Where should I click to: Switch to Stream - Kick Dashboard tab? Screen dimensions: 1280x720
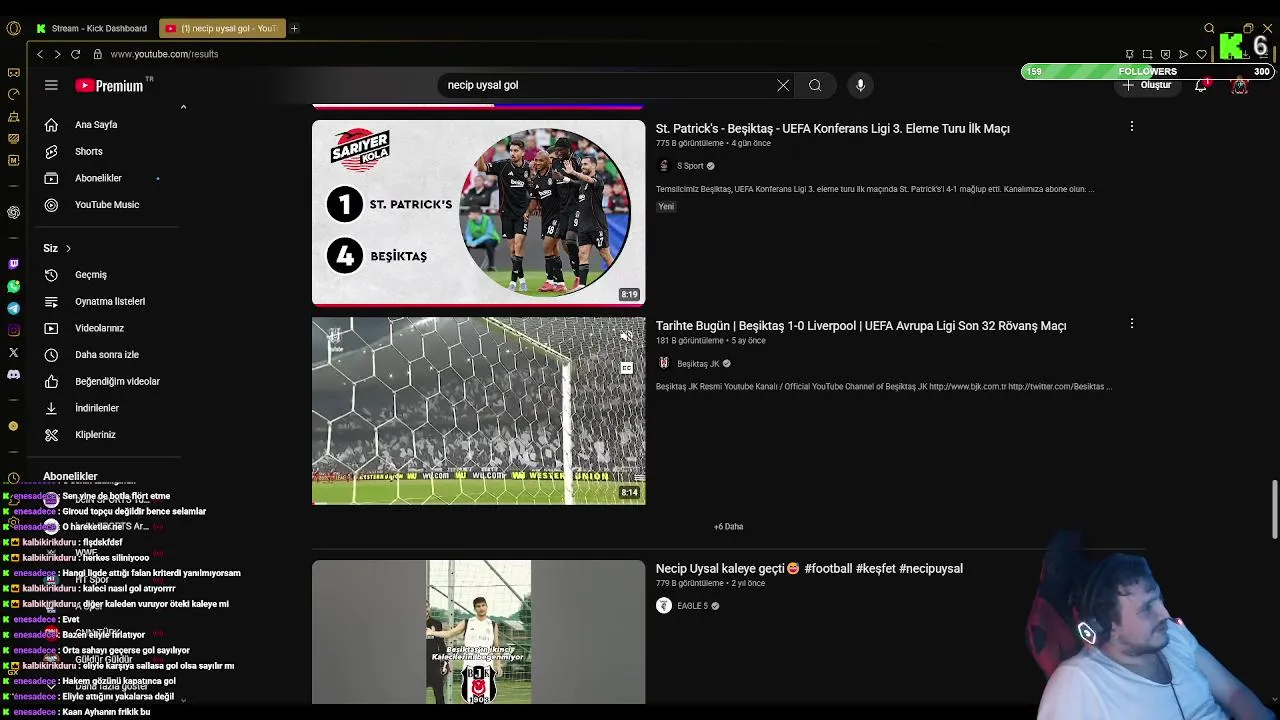92,28
